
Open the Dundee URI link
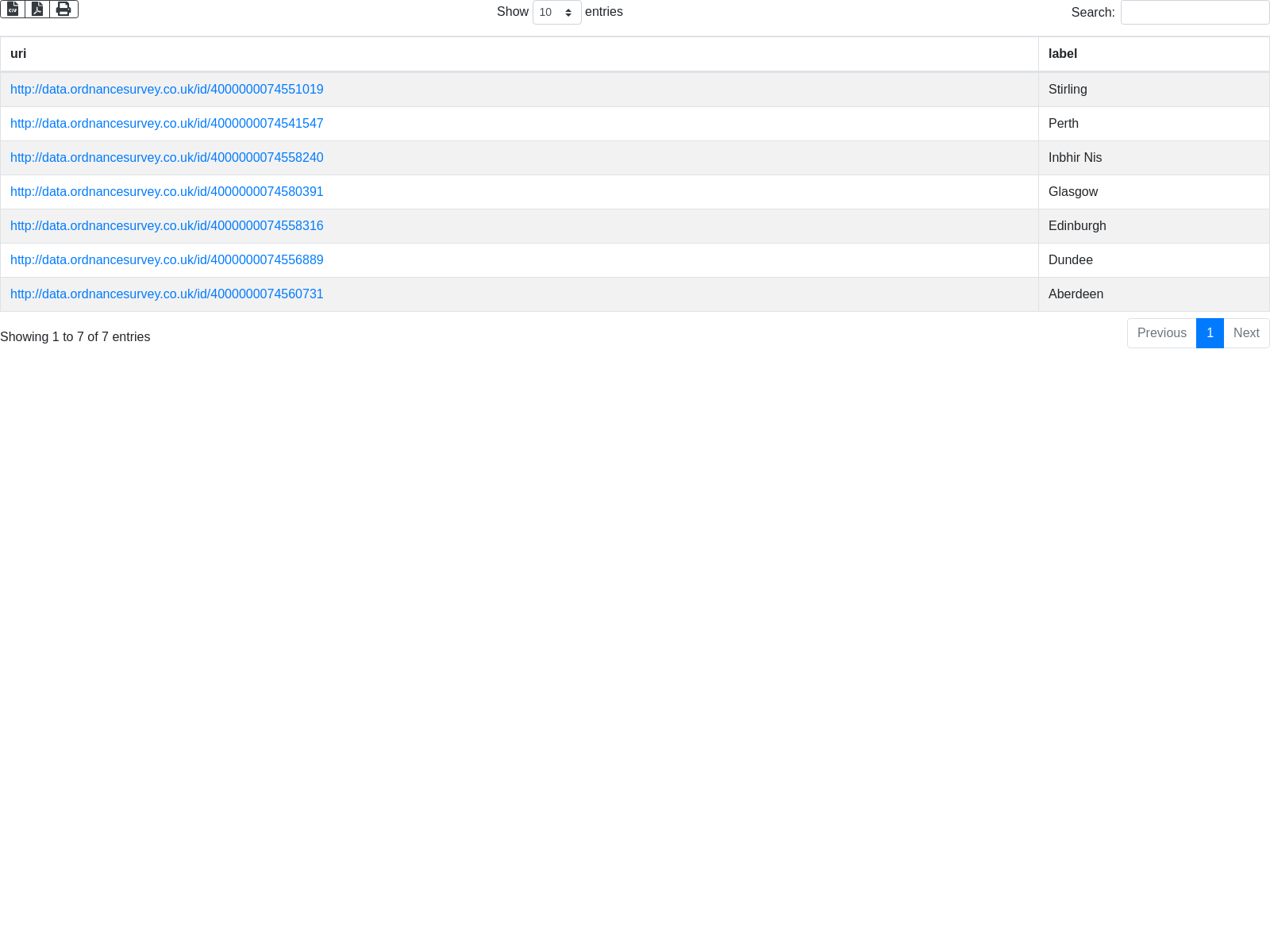(x=167, y=260)
